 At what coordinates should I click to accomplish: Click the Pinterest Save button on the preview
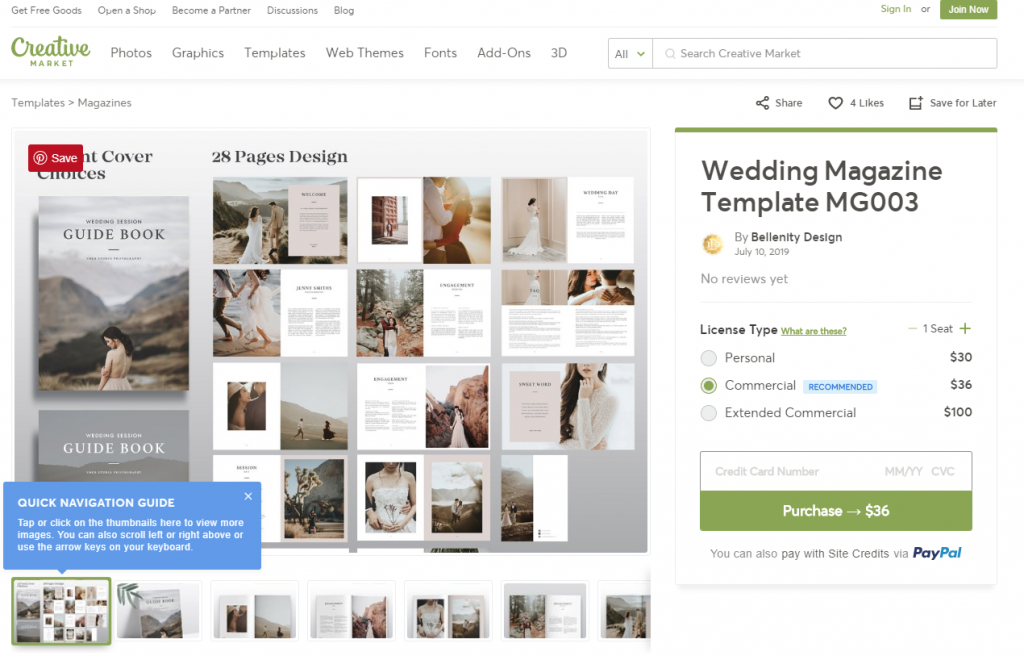[x=56, y=157]
